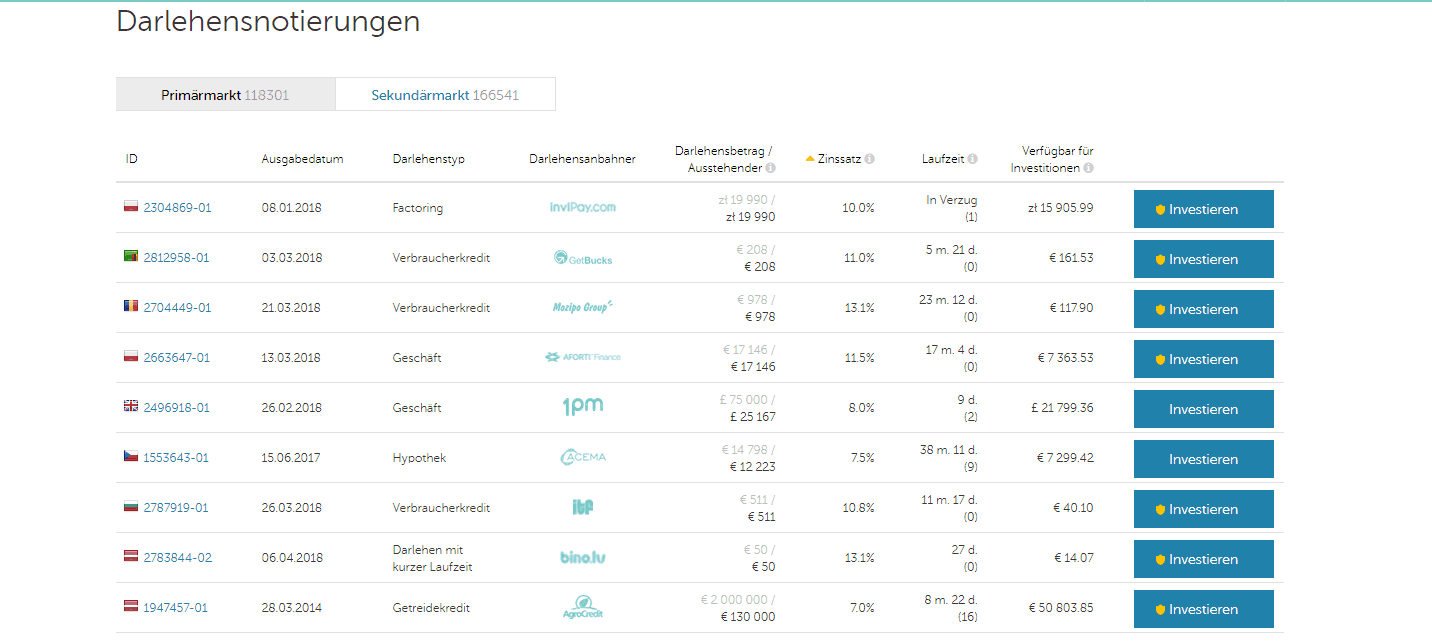Click info icon next to Laufzeit
This screenshot has width=1432, height=642.
[x=973, y=159]
